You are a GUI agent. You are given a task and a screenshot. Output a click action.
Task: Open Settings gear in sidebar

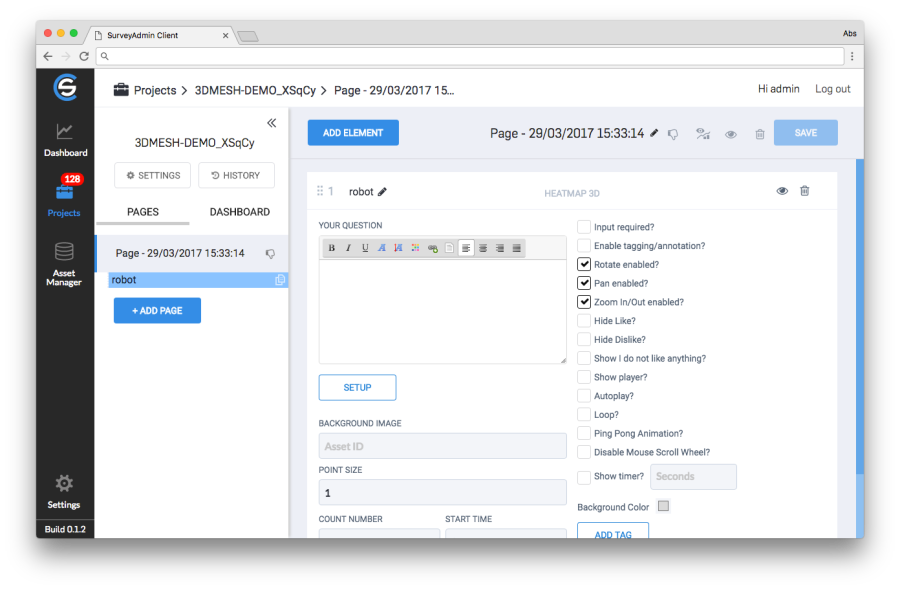click(x=64, y=492)
